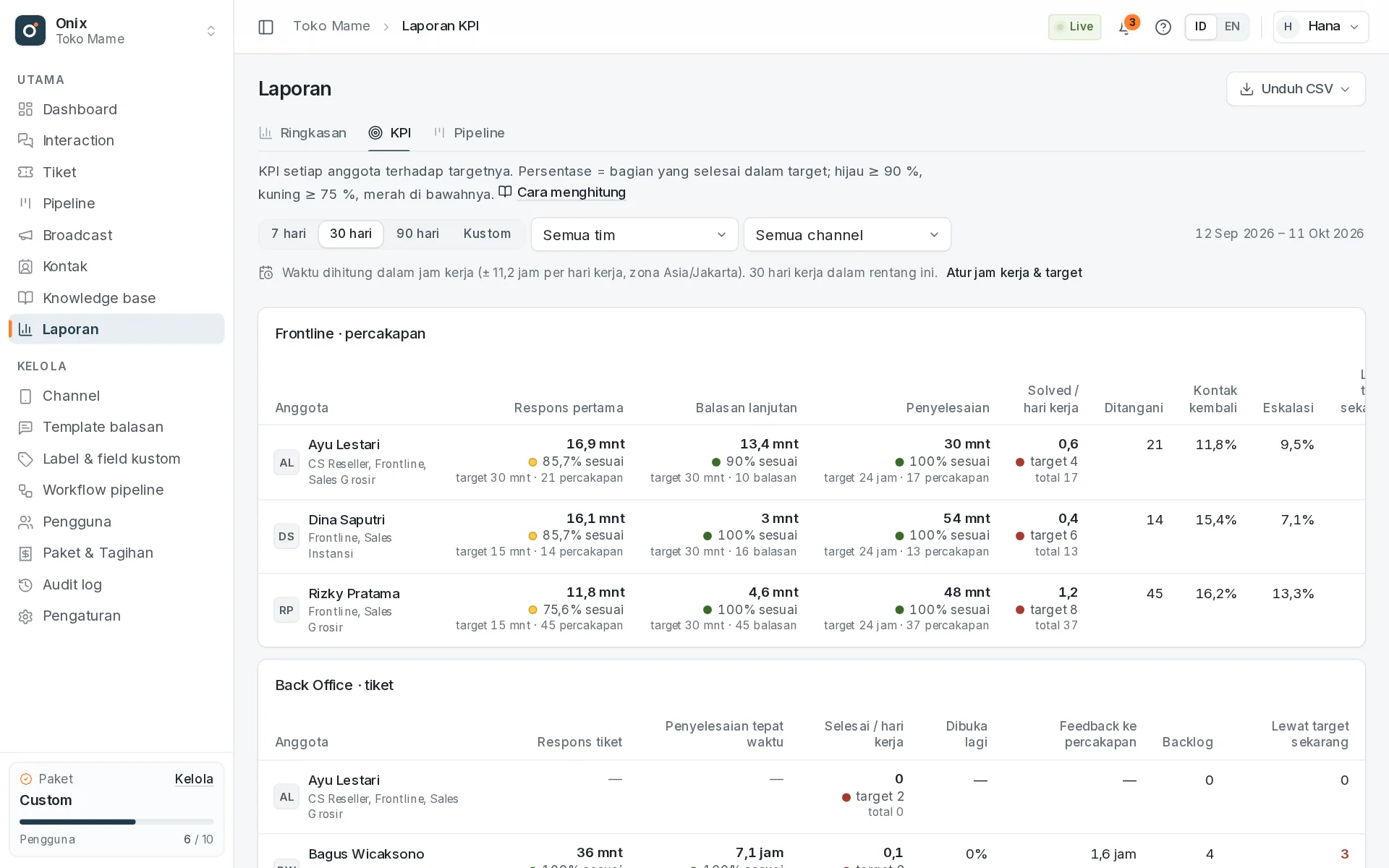Select the 30 hari range

tap(351, 234)
